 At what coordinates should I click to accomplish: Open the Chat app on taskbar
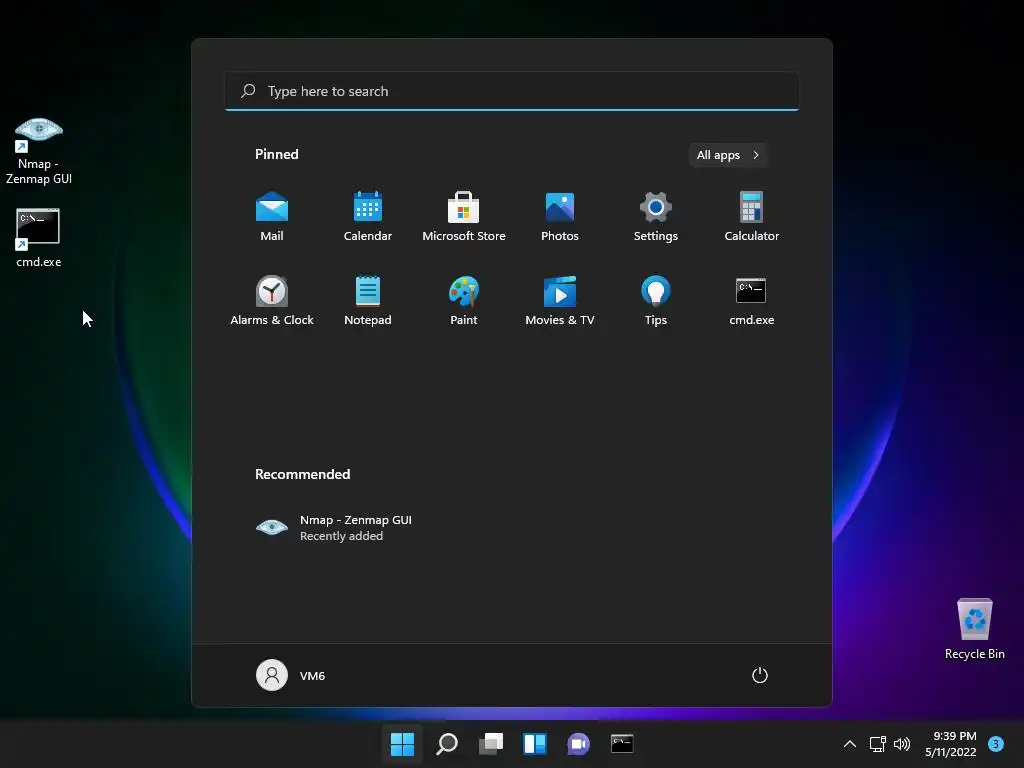coord(579,744)
